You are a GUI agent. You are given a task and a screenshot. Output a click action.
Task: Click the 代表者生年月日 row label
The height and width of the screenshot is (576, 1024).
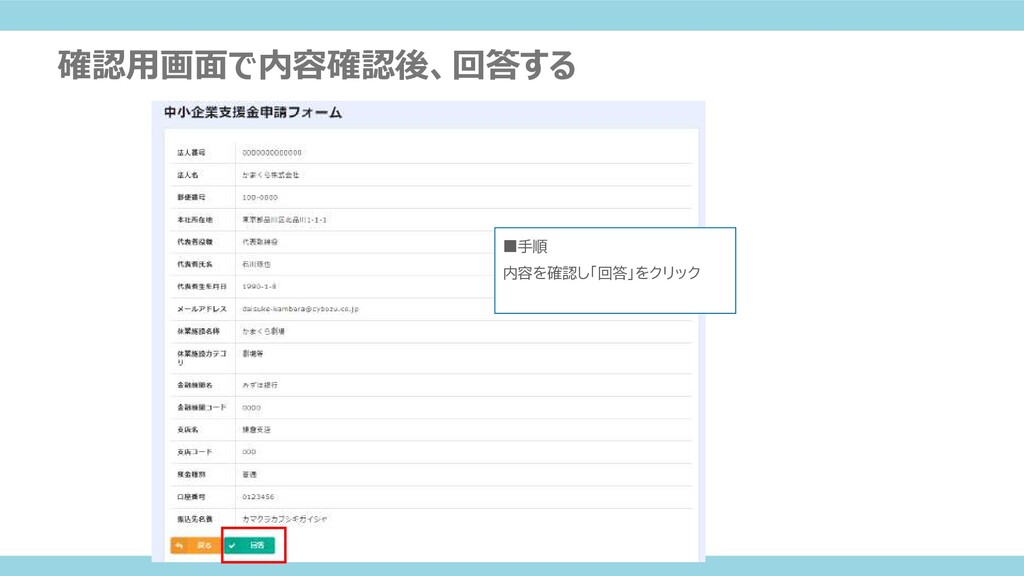click(202, 287)
